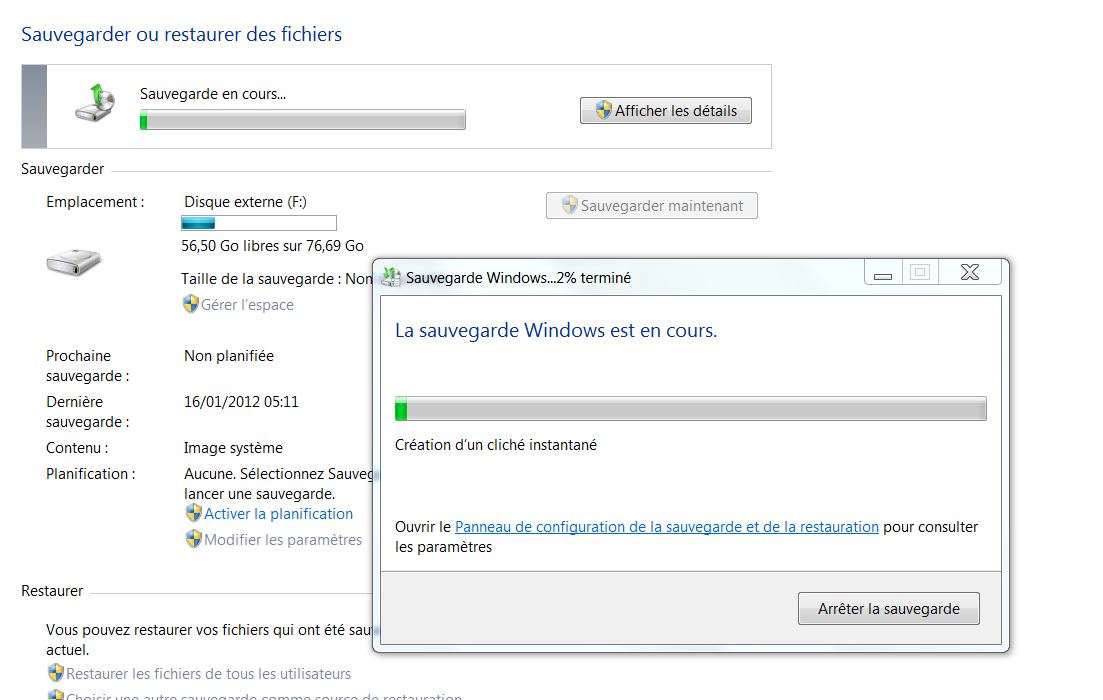The height and width of the screenshot is (700, 1103).
Task: Click the status Création d'un cliché instantané
Action: click(x=496, y=445)
